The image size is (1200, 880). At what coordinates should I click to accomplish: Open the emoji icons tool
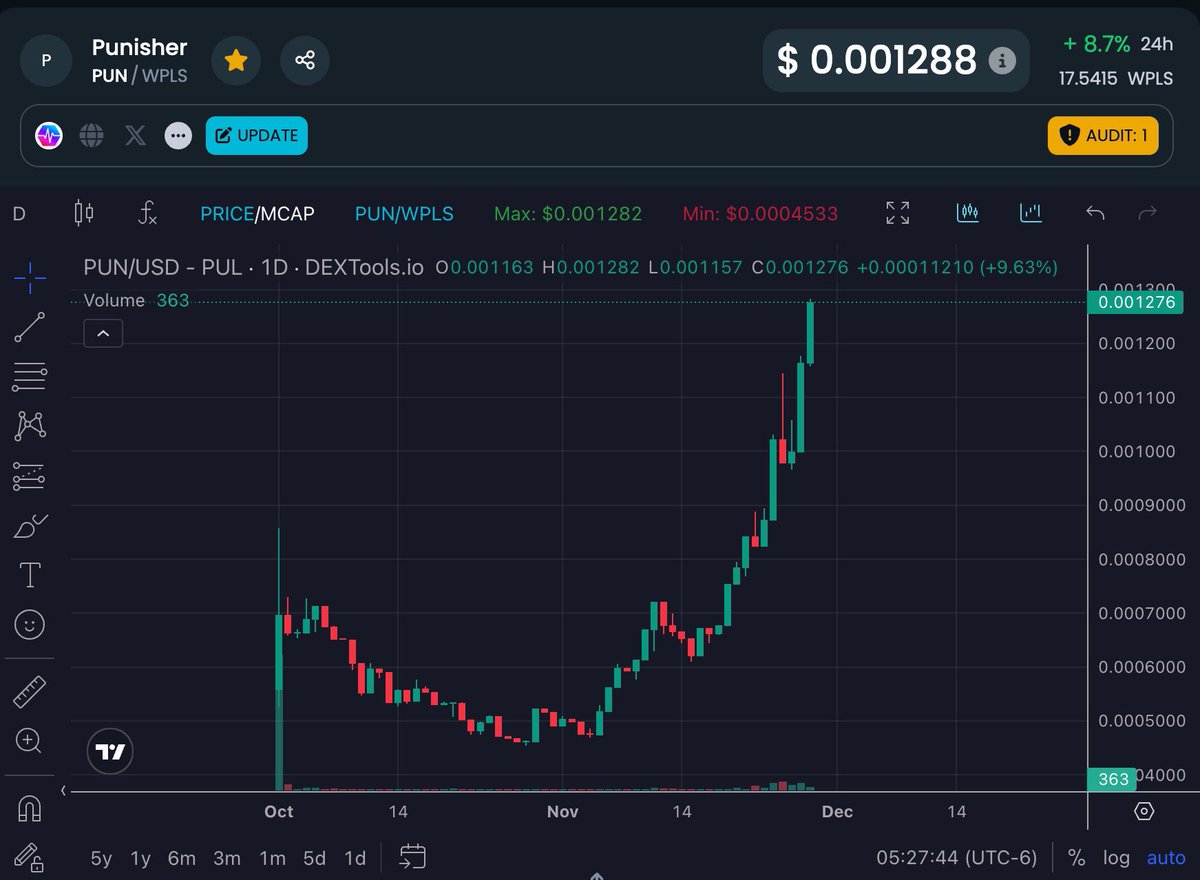[x=30, y=626]
